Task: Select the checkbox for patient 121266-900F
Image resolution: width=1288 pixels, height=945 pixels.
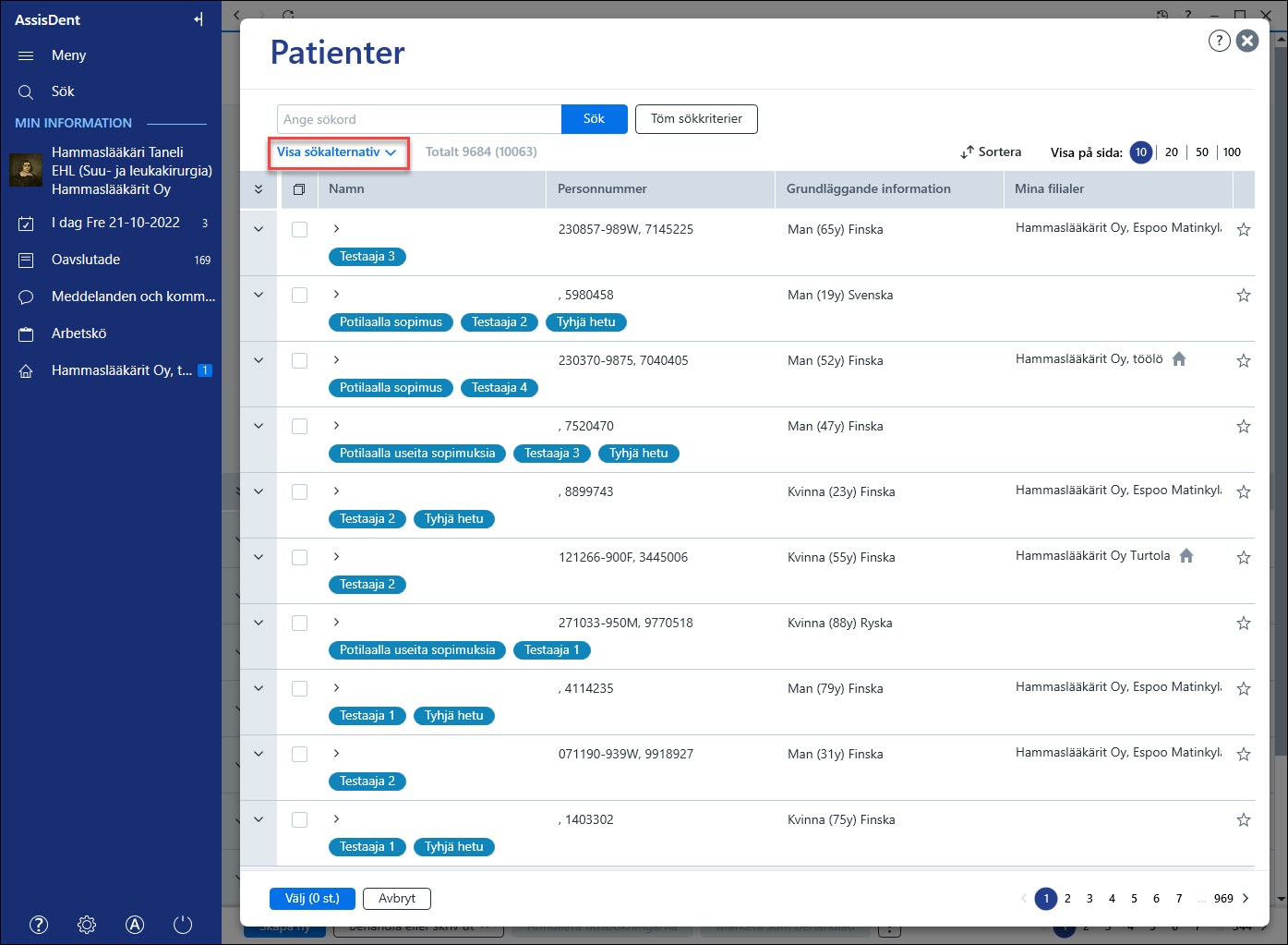Action: pos(299,557)
